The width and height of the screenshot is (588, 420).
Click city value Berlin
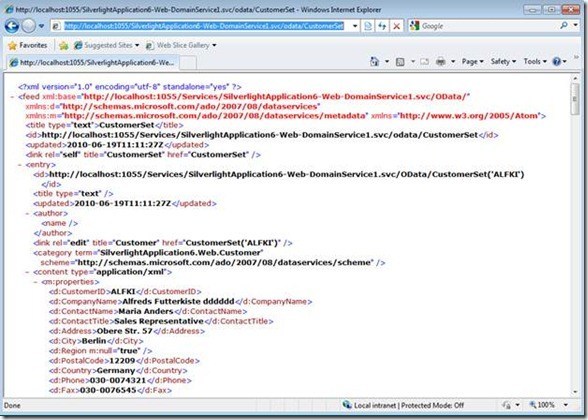(x=94, y=341)
